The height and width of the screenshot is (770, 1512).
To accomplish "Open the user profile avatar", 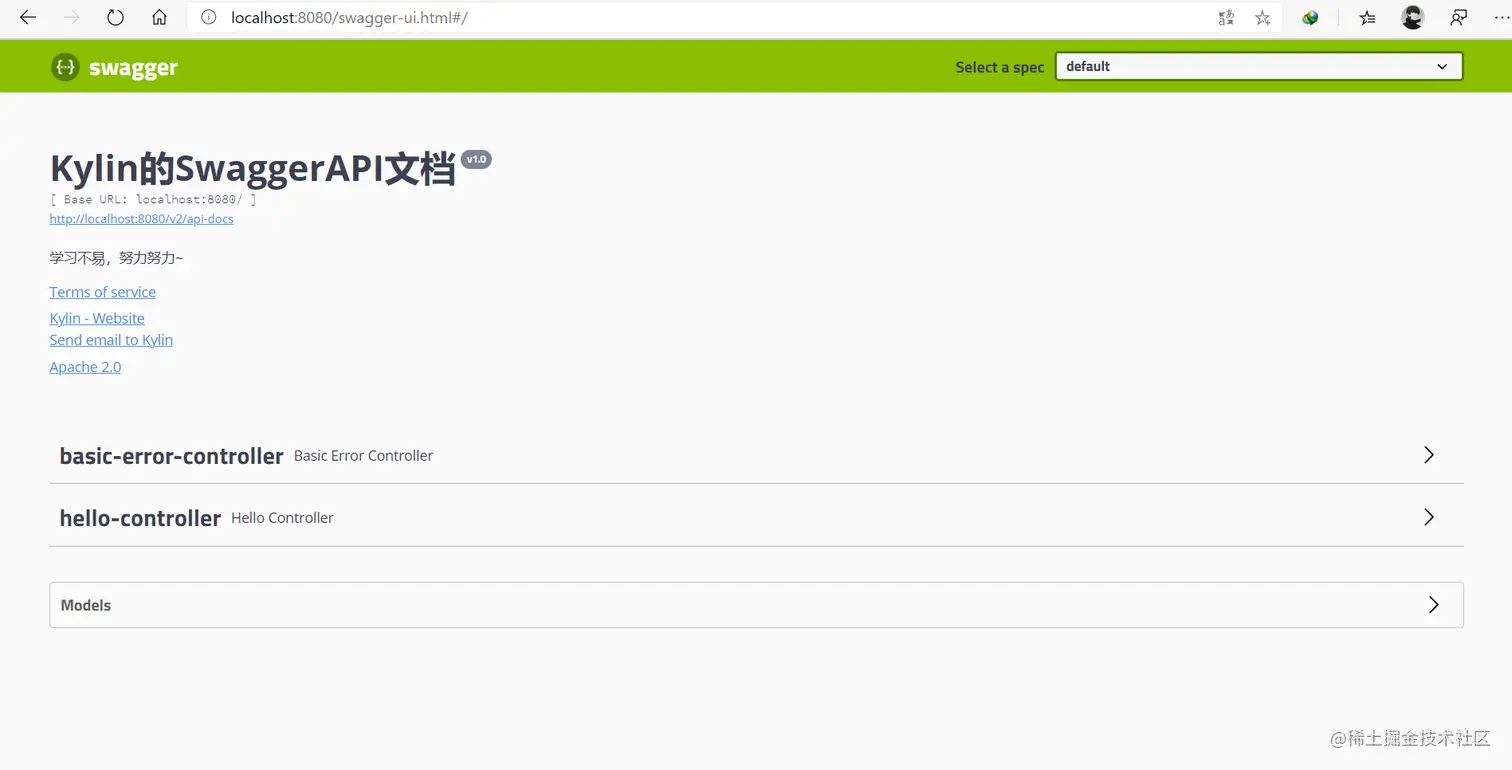I will [1413, 17].
